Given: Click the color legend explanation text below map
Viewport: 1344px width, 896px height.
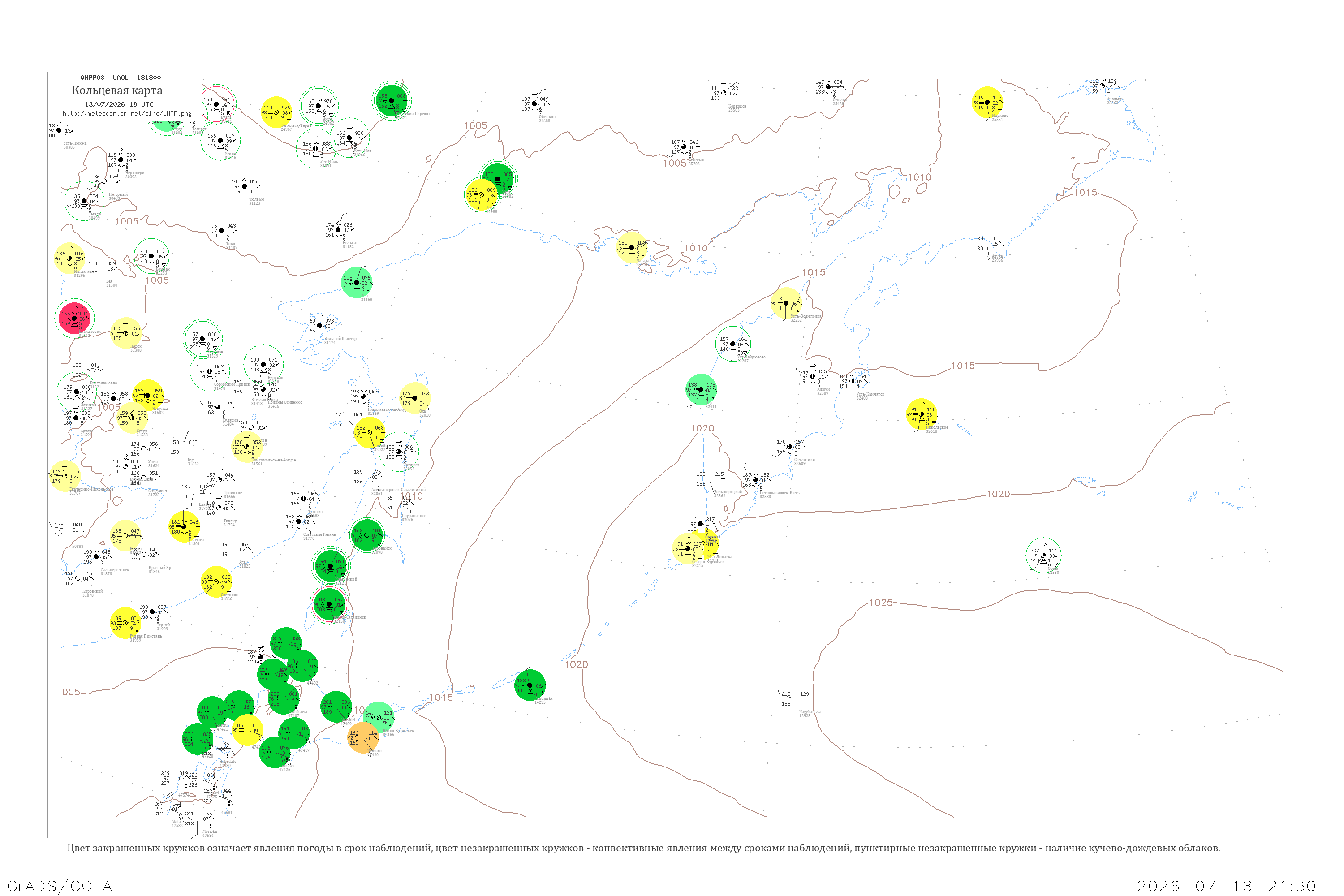Looking at the screenshot, I should tap(643, 848).
